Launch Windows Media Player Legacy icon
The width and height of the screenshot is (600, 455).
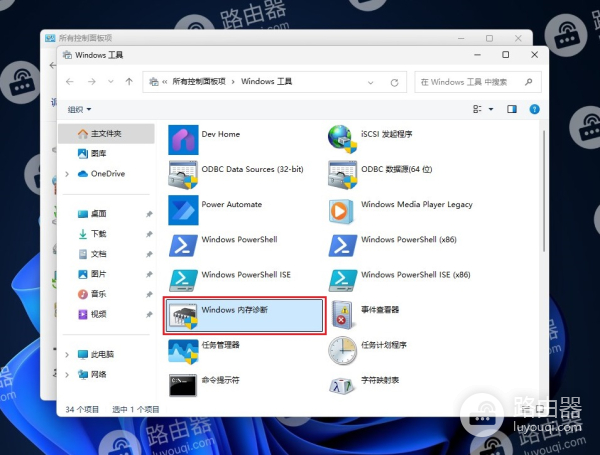tap(341, 211)
